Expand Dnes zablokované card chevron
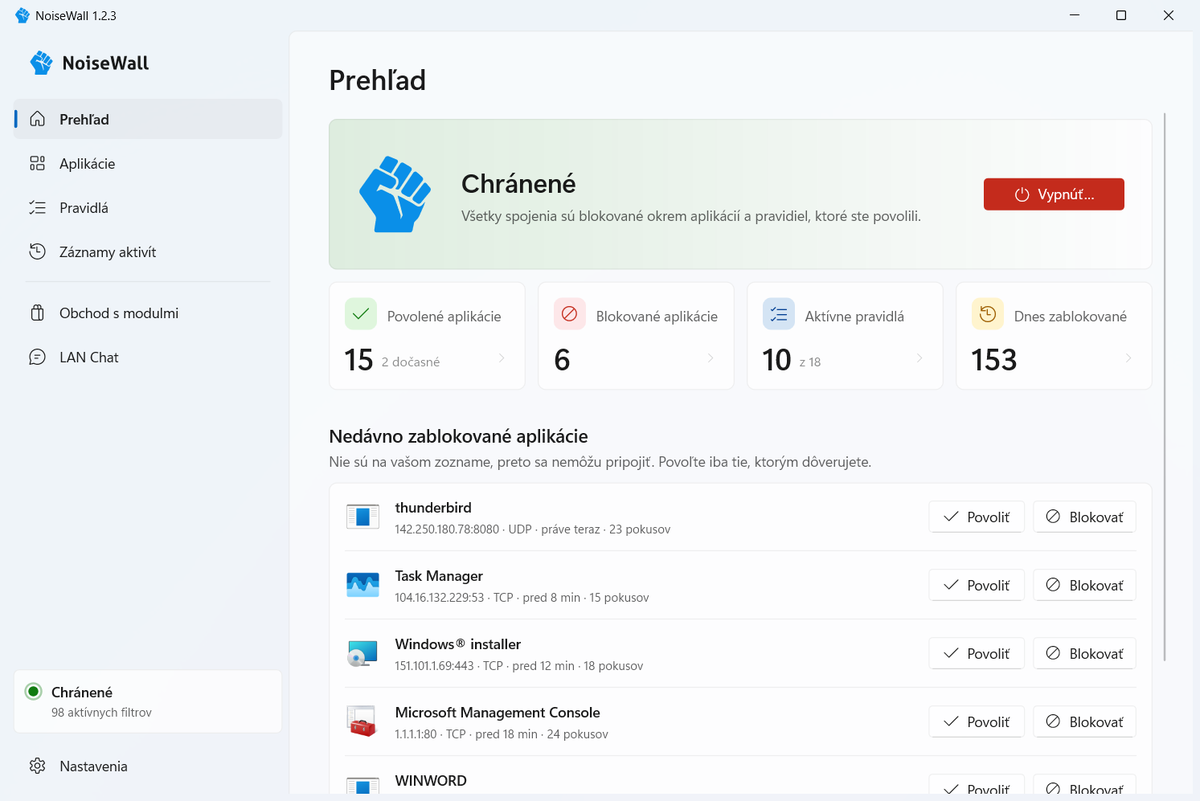Screen dimensions: 1200x801 pyautogui.click(x=1129, y=358)
